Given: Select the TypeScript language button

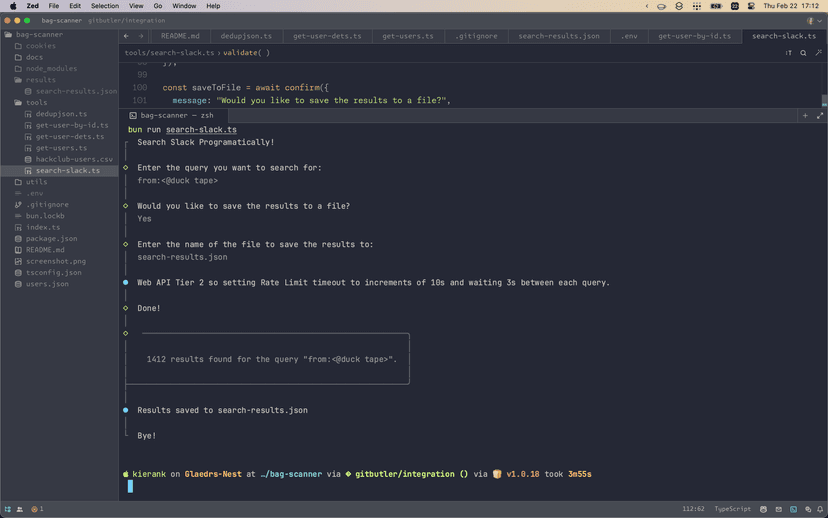Looking at the screenshot, I should pos(733,509).
